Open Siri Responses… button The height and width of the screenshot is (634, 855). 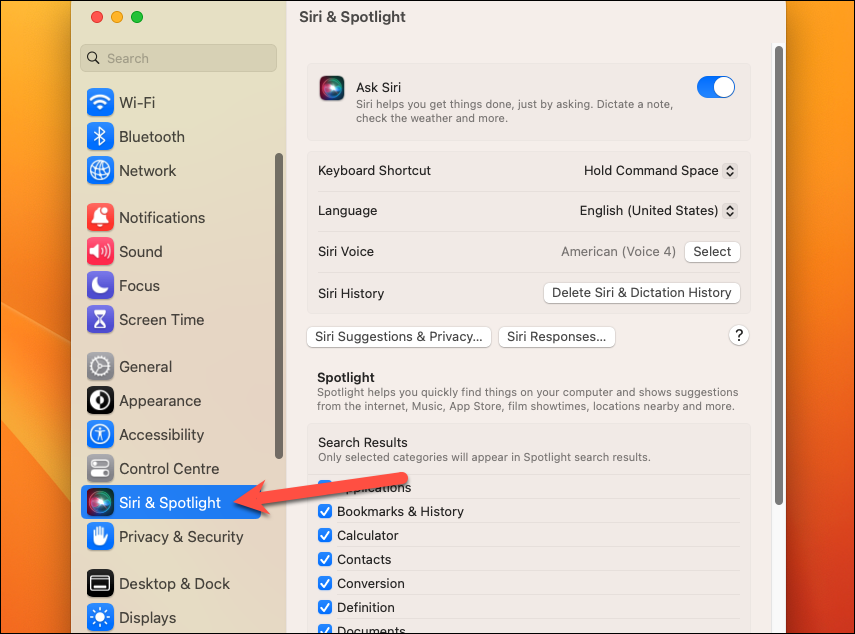557,336
